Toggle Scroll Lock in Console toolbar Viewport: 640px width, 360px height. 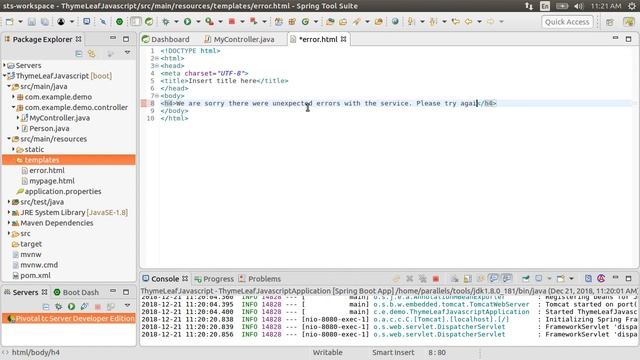(x=467, y=279)
